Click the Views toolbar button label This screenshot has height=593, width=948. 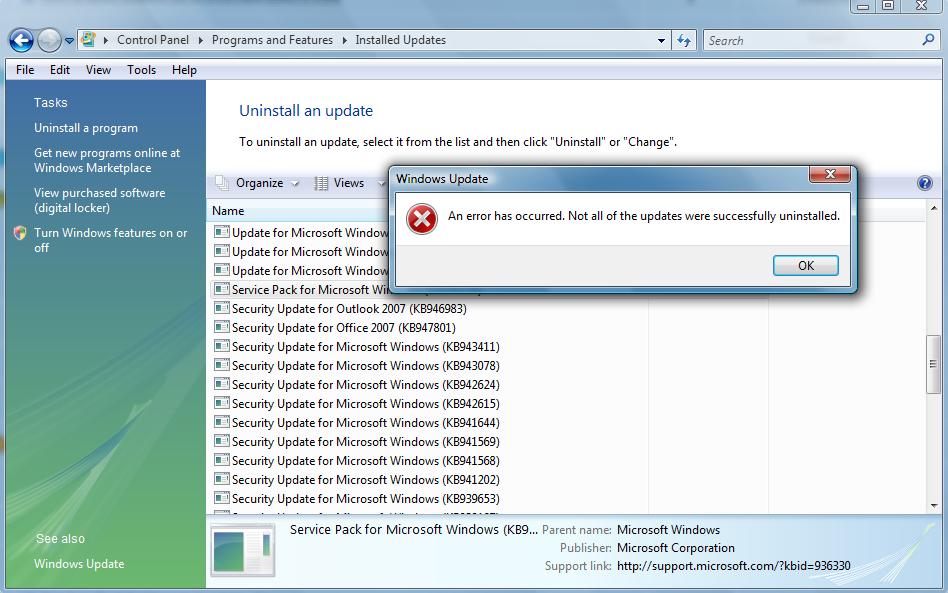pos(349,183)
